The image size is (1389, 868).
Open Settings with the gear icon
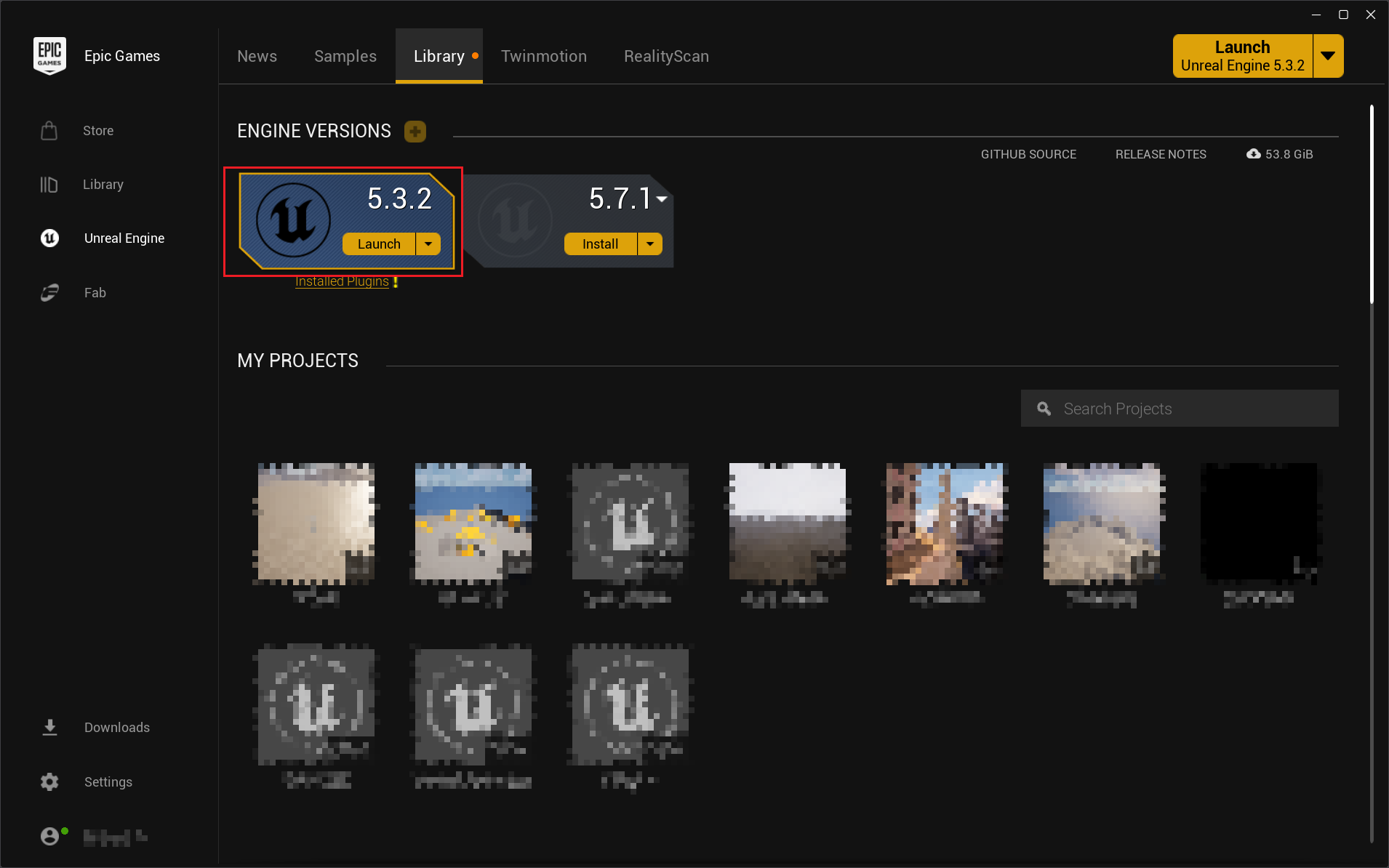coord(49,782)
